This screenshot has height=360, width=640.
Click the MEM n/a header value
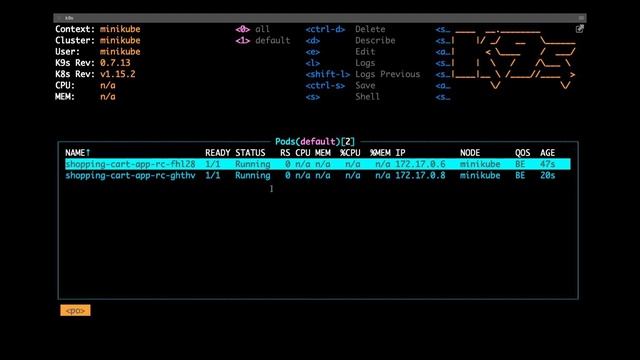pyautogui.click(x=108, y=97)
